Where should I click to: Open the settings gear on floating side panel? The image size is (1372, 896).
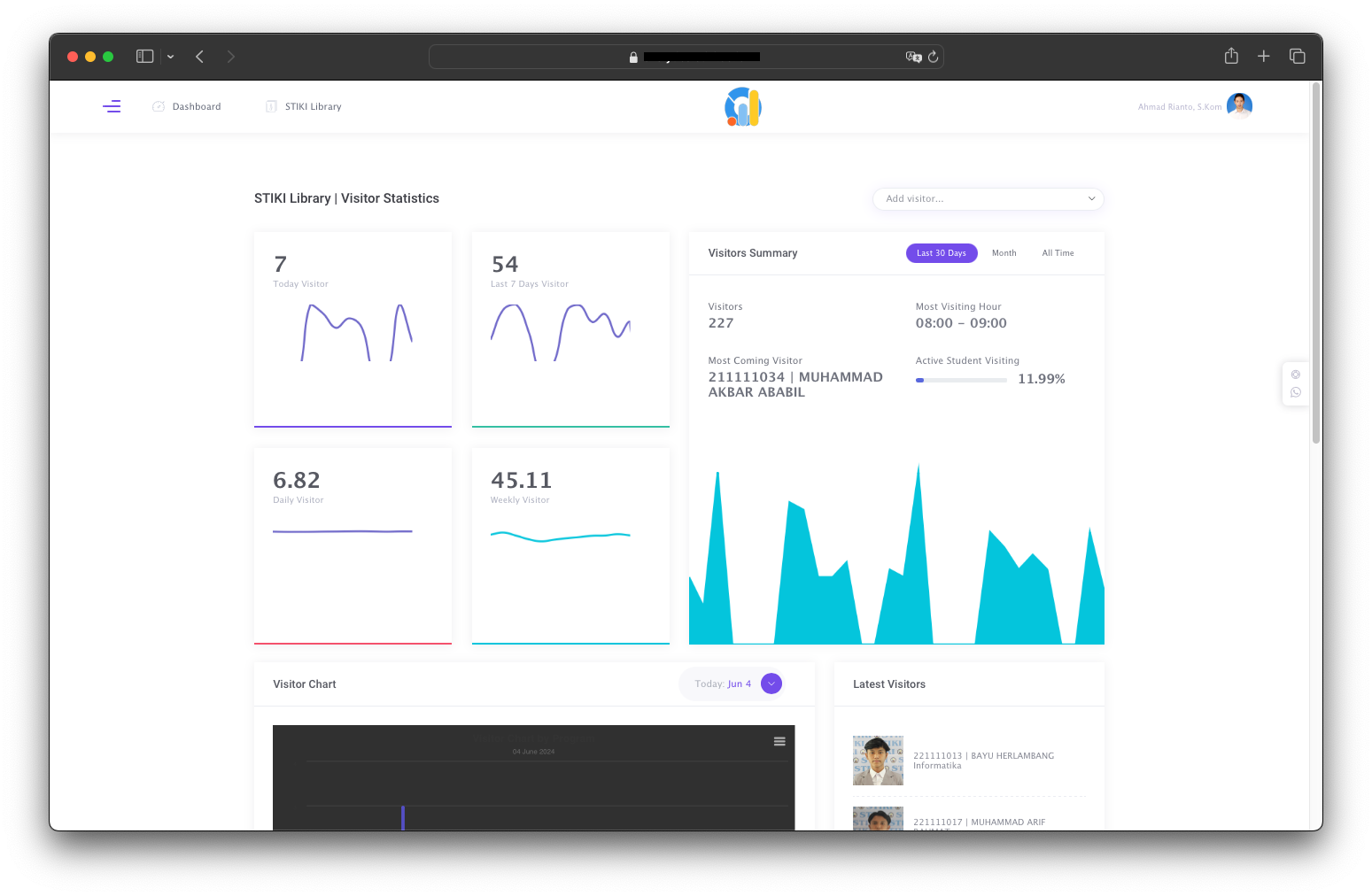coord(1296,375)
